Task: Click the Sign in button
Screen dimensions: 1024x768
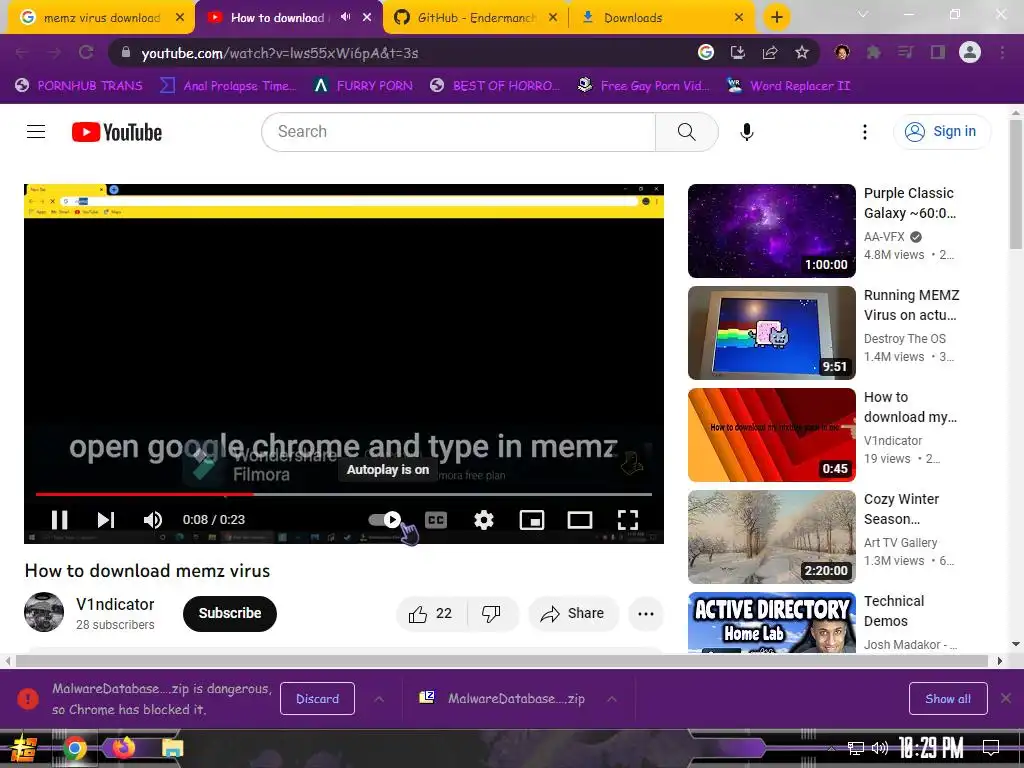Action: click(941, 132)
